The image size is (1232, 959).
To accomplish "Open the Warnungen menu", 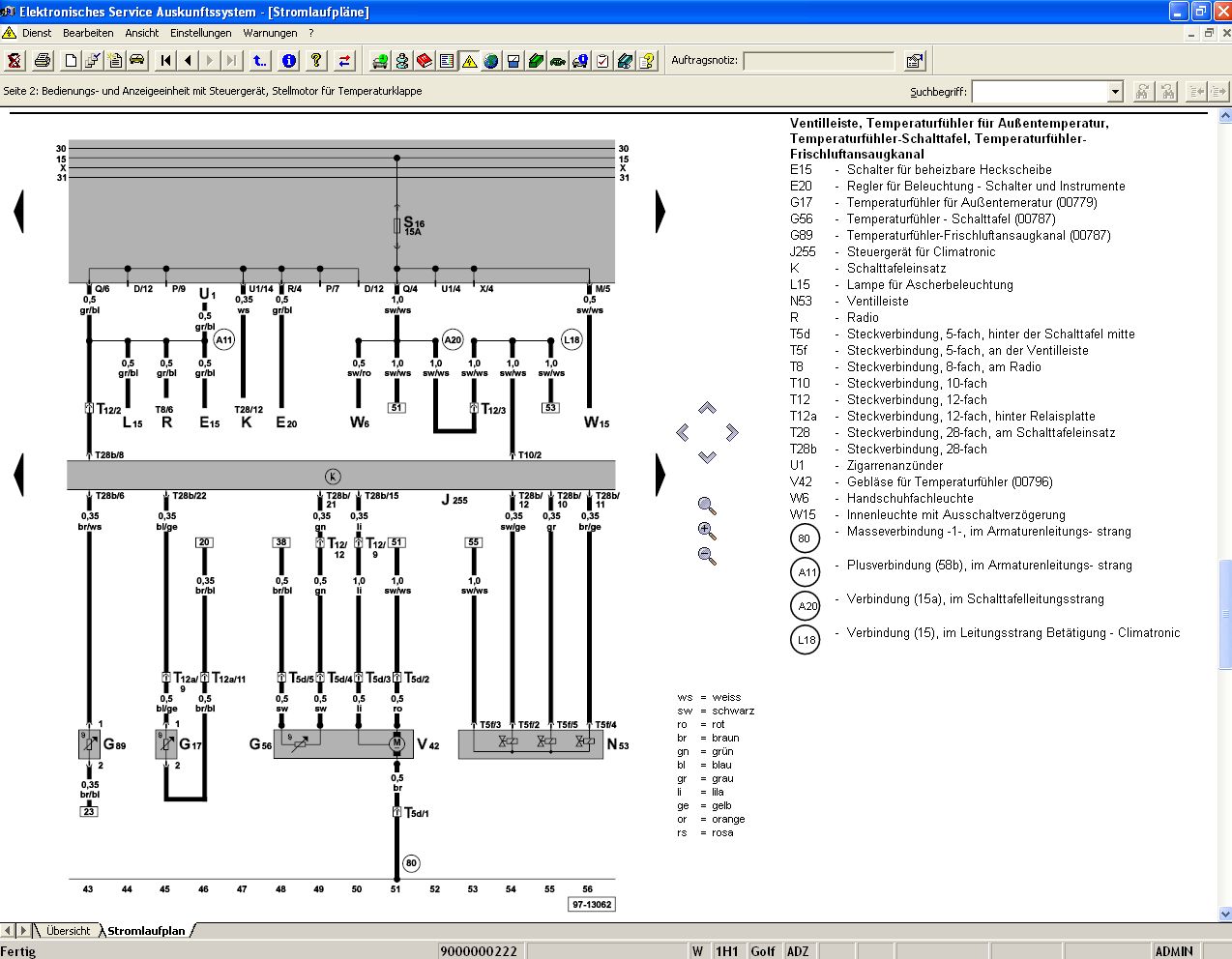I will (x=270, y=33).
